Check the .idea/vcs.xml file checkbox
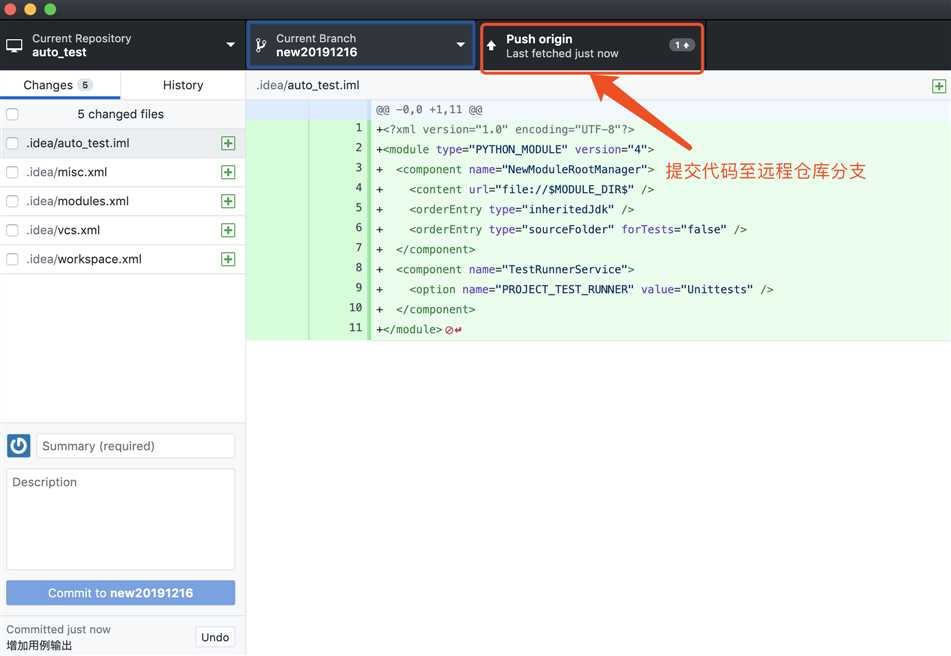 [12, 230]
